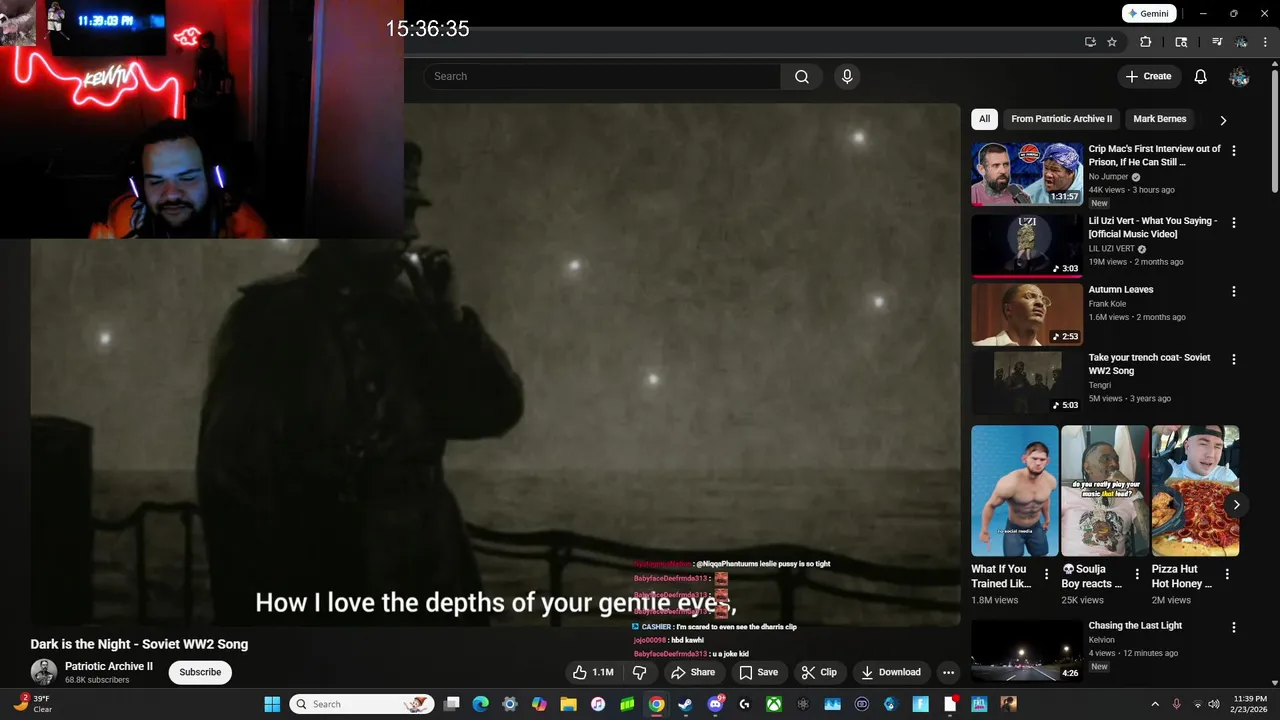Open Chasing the Last Light video
The height and width of the screenshot is (720, 1280).
(x=1027, y=650)
